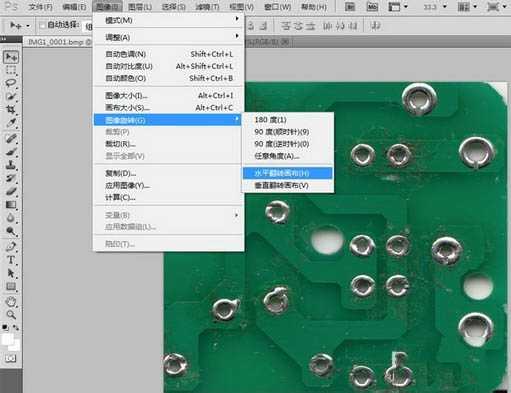Launch Bridge from the application bar
The height and width of the screenshot is (393, 511).
(350, 6)
